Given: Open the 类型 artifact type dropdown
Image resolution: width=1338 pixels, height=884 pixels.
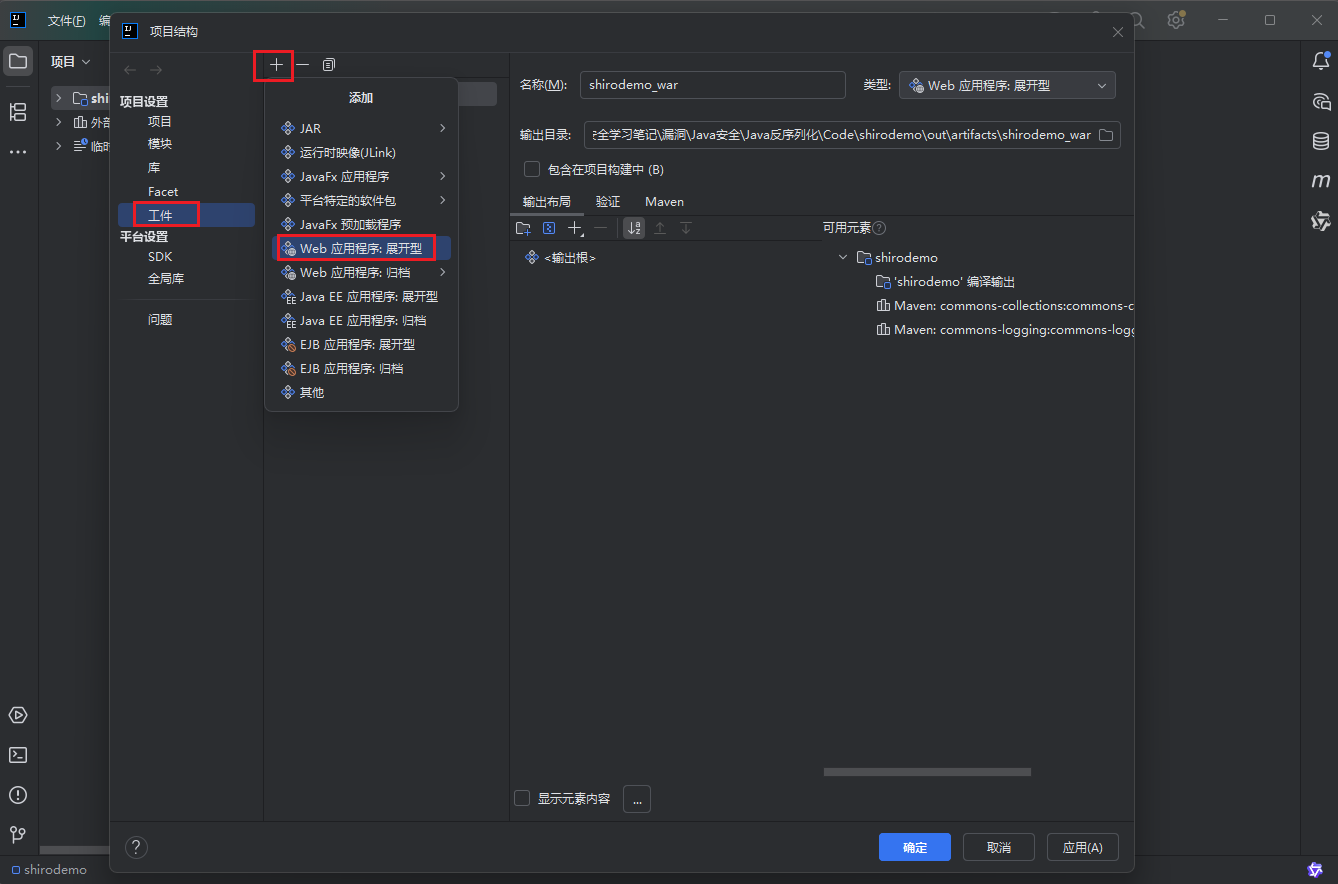Looking at the screenshot, I should click(1007, 86).
